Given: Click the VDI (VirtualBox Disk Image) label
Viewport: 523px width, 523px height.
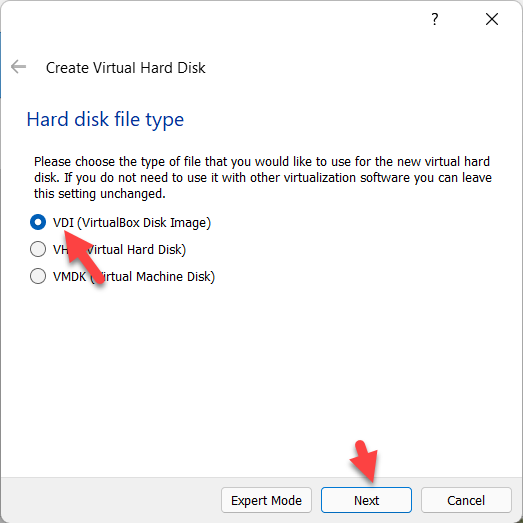Looking at the screenshot, I should pyautogui.click(x=132, y=223).
